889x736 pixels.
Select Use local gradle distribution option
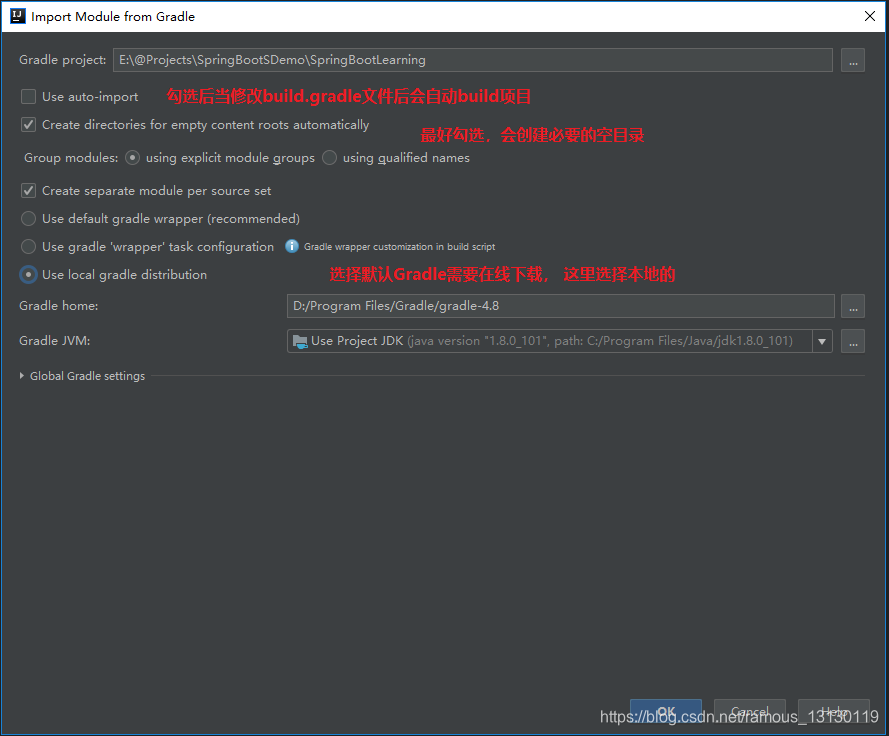(28, 274)
